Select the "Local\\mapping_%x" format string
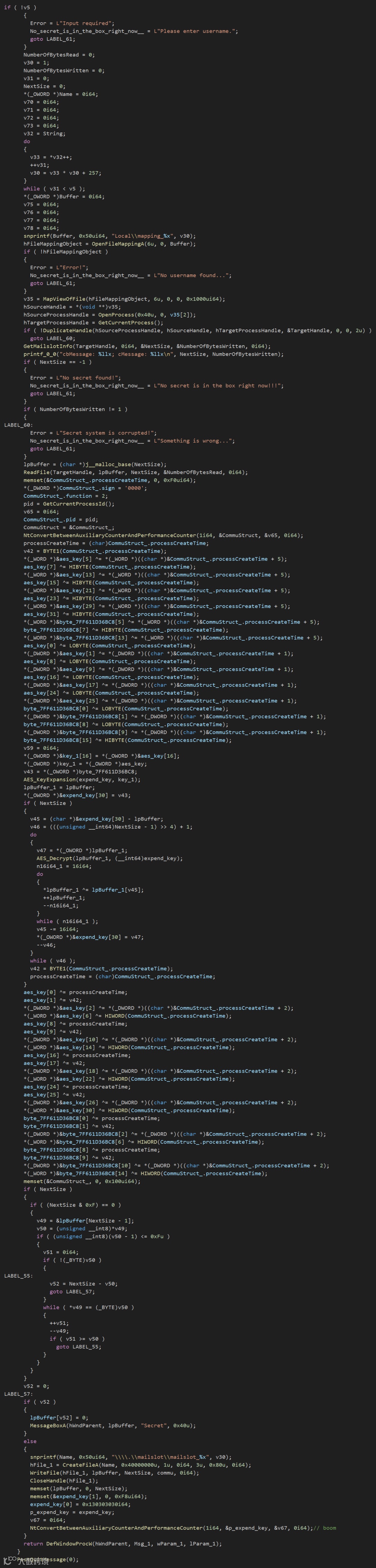The image size is (376, 1568). [143, 236]
